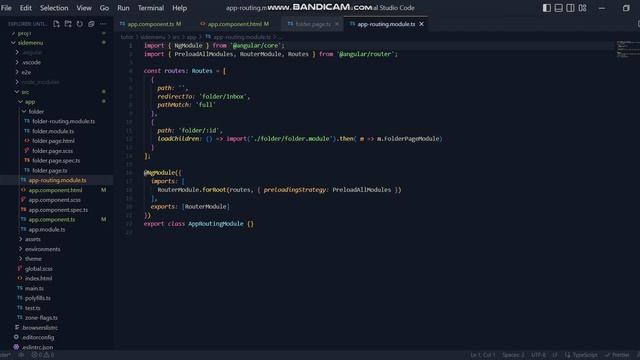Open the Customize Layout icon in title bar
This screenshot has height=360, width=640.
tap(582, 8)
